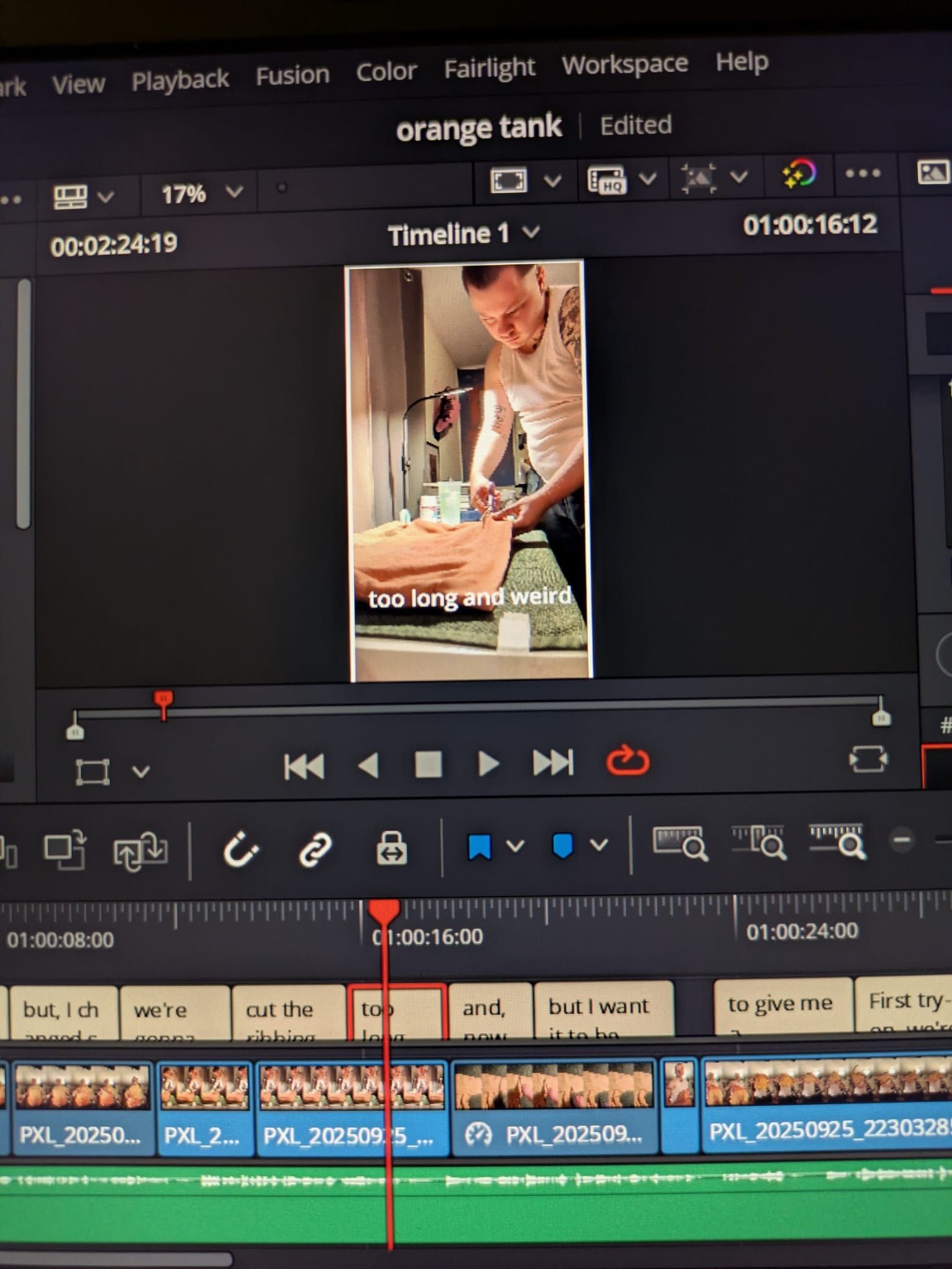
Task: Click the replace clip edit icon
Action: tap(140, 851)
